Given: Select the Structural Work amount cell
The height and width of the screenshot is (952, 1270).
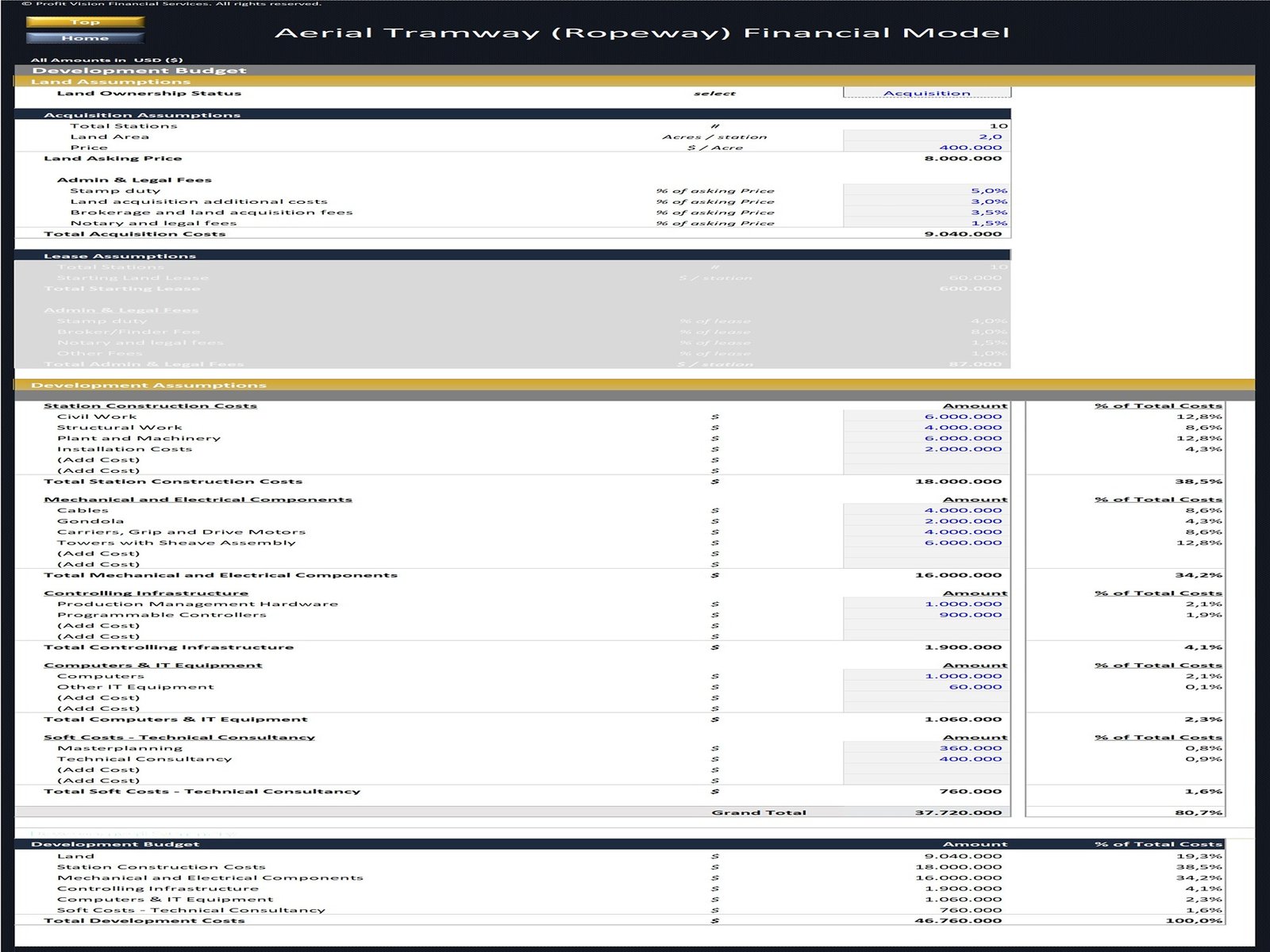Looking at the screenshot, I should click(926, 428).
